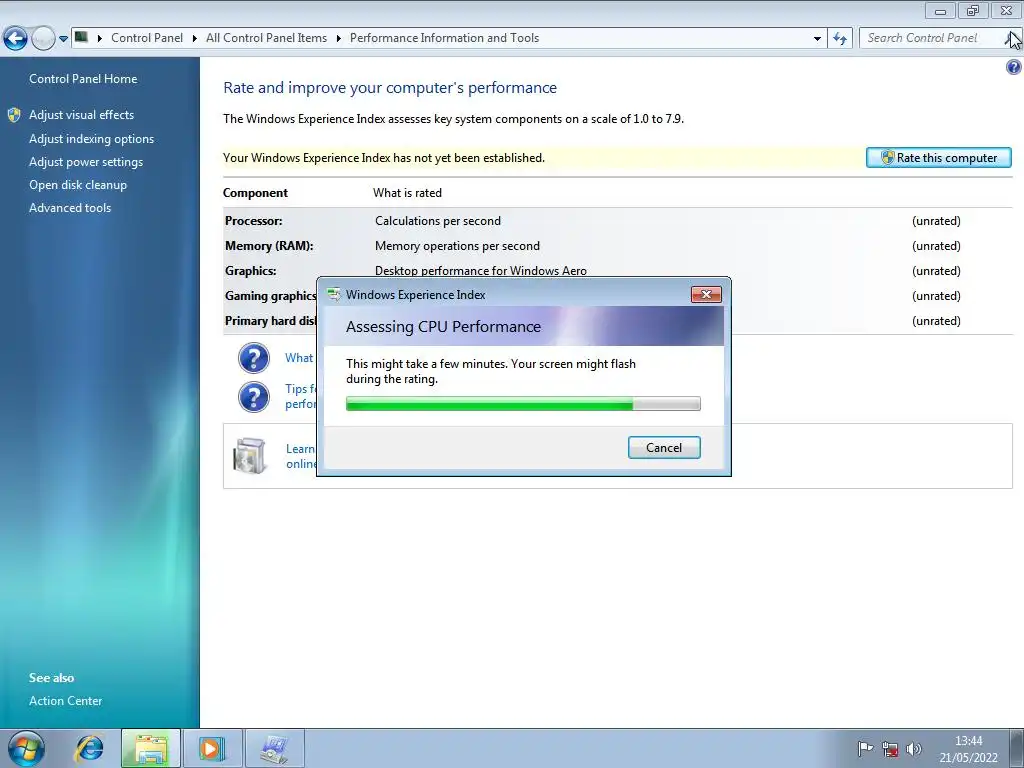Image resolution: width=1024 pixels, height=768 pixels.
Task: Open Advanced tools link
Action: point(70,208)
